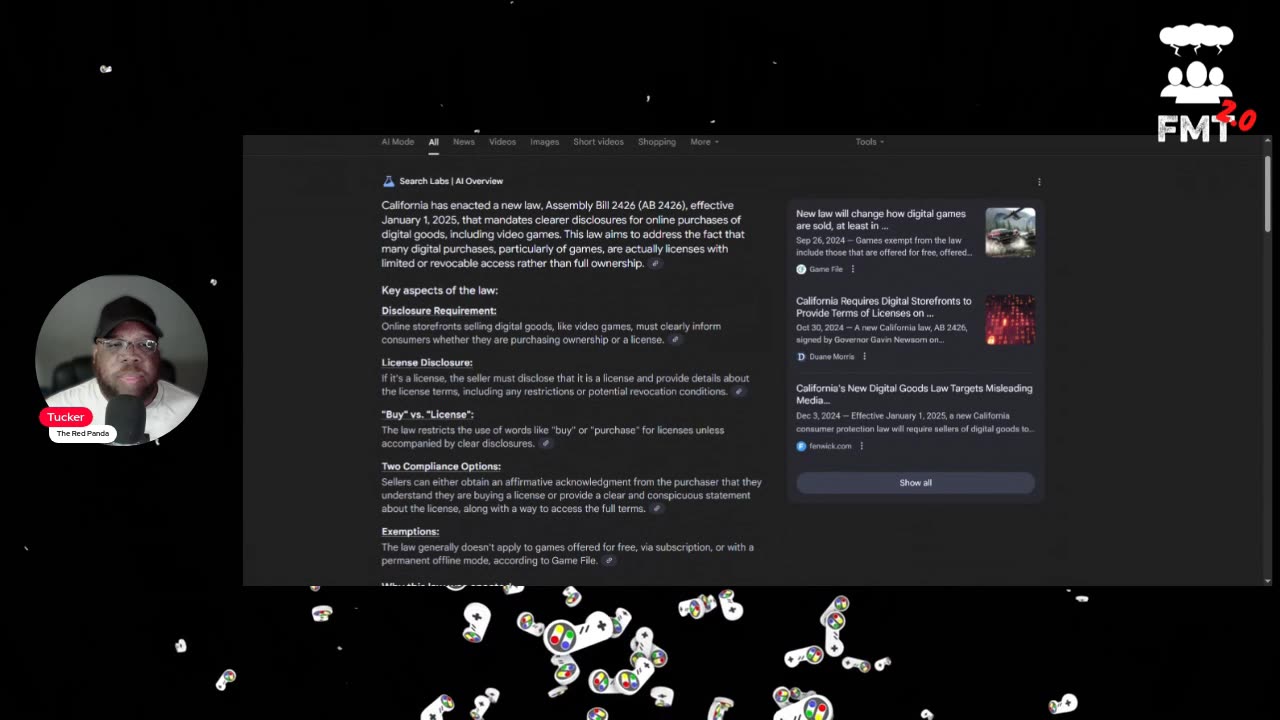
Task: Click source link icon after Disclosure Requirement text
Action: (x=675, y=340)
